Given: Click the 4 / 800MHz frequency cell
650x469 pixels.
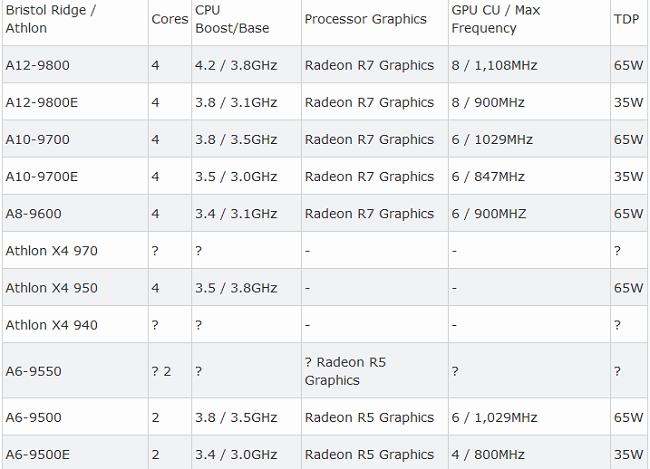Looking at the screenshot, I should [x=487, y=454].
